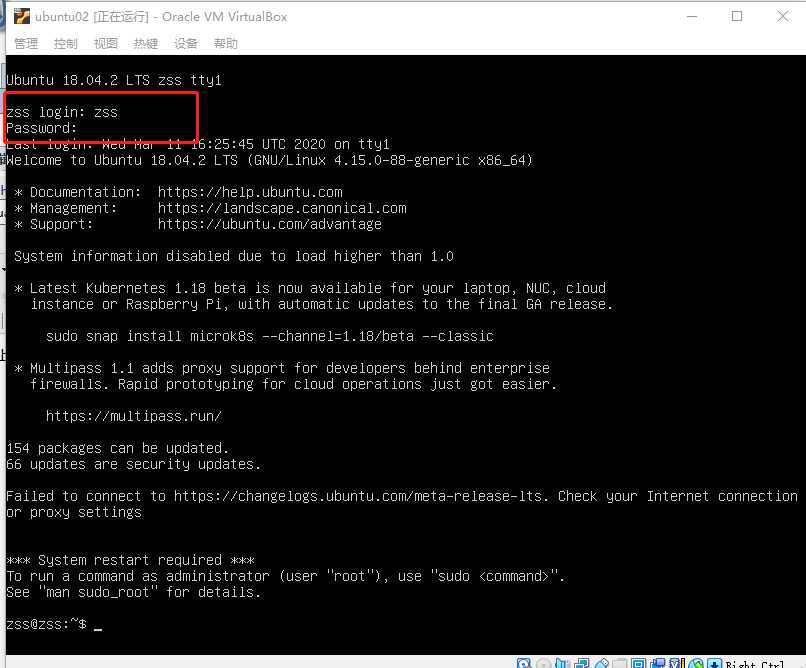Click the 'Latest Kubernetes 1.18 beta' announcement line
This screenshot has height=668, width=806.
coord(310,288)
